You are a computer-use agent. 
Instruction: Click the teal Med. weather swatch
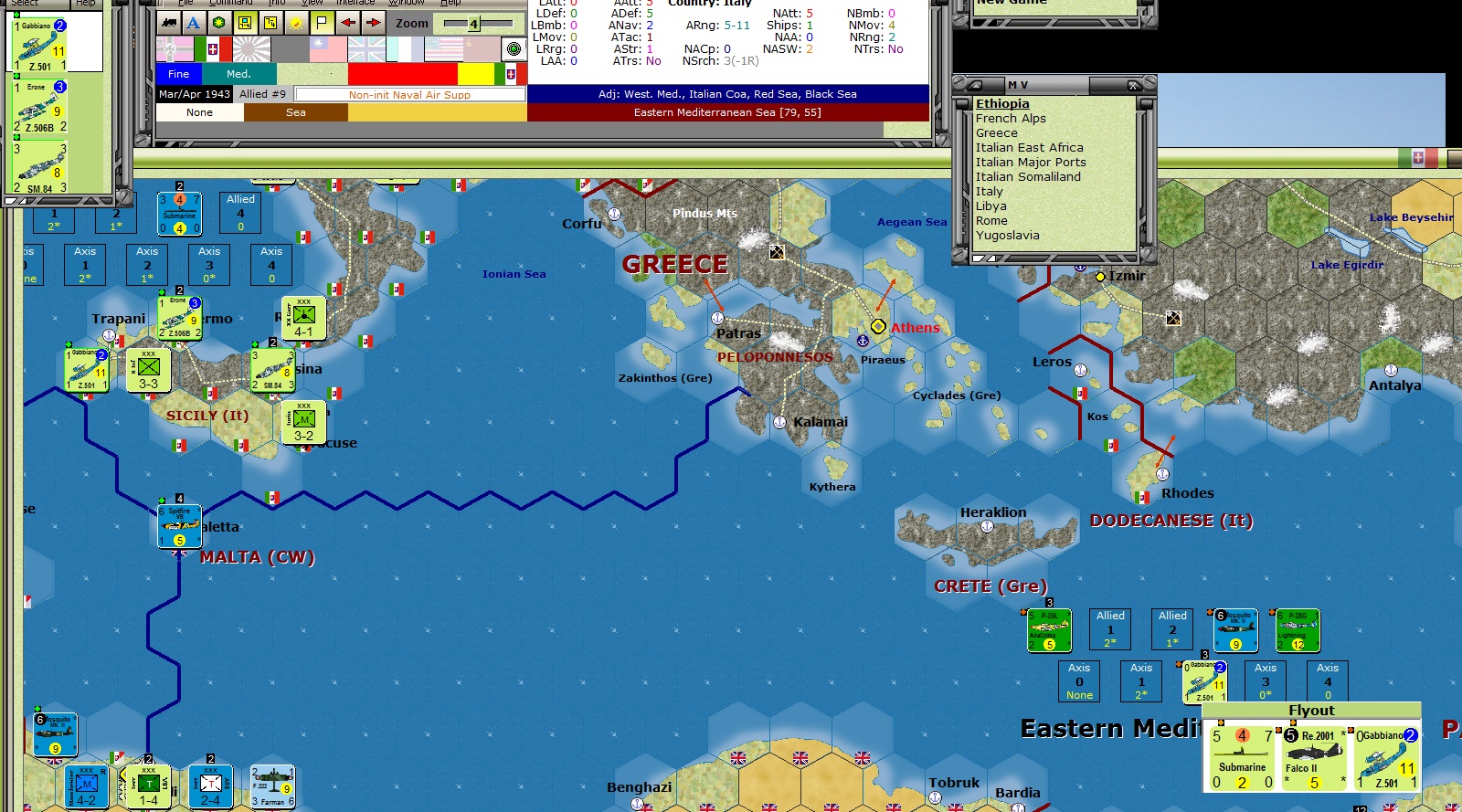pyautogui.click(x=238, y=74)
